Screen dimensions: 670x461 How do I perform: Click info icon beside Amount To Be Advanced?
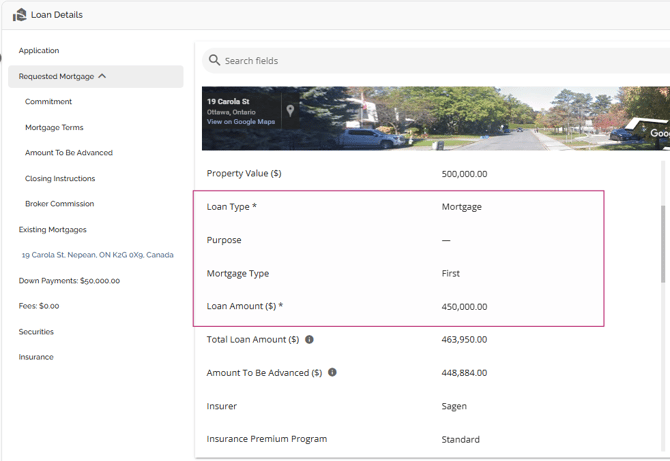tap(332, 373)
